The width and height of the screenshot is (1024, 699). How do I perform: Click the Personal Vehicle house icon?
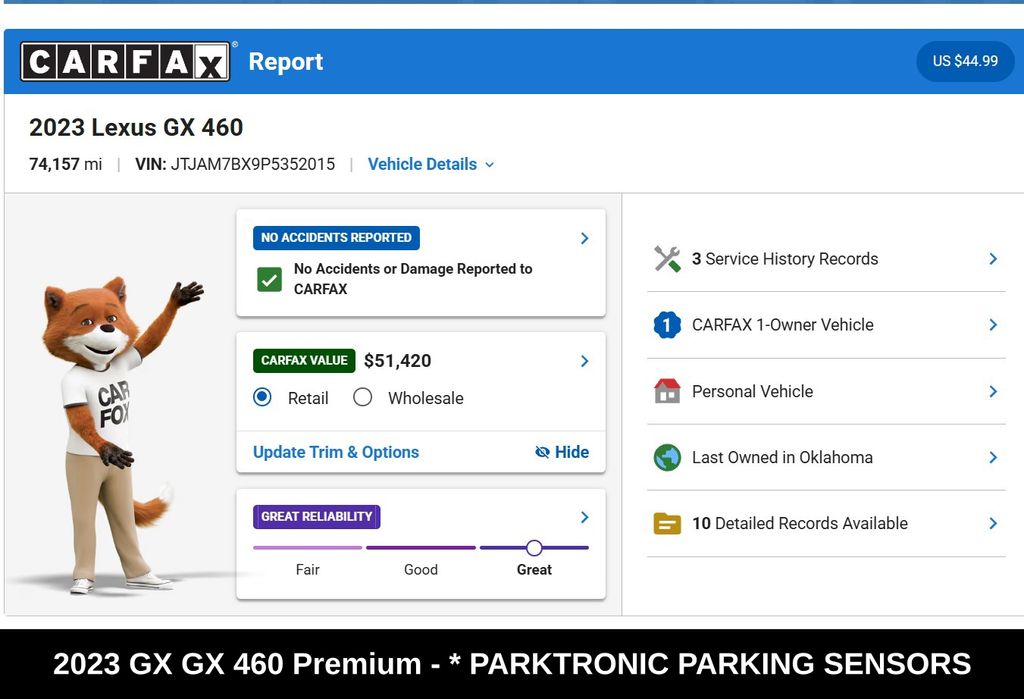tap(667, 391)
